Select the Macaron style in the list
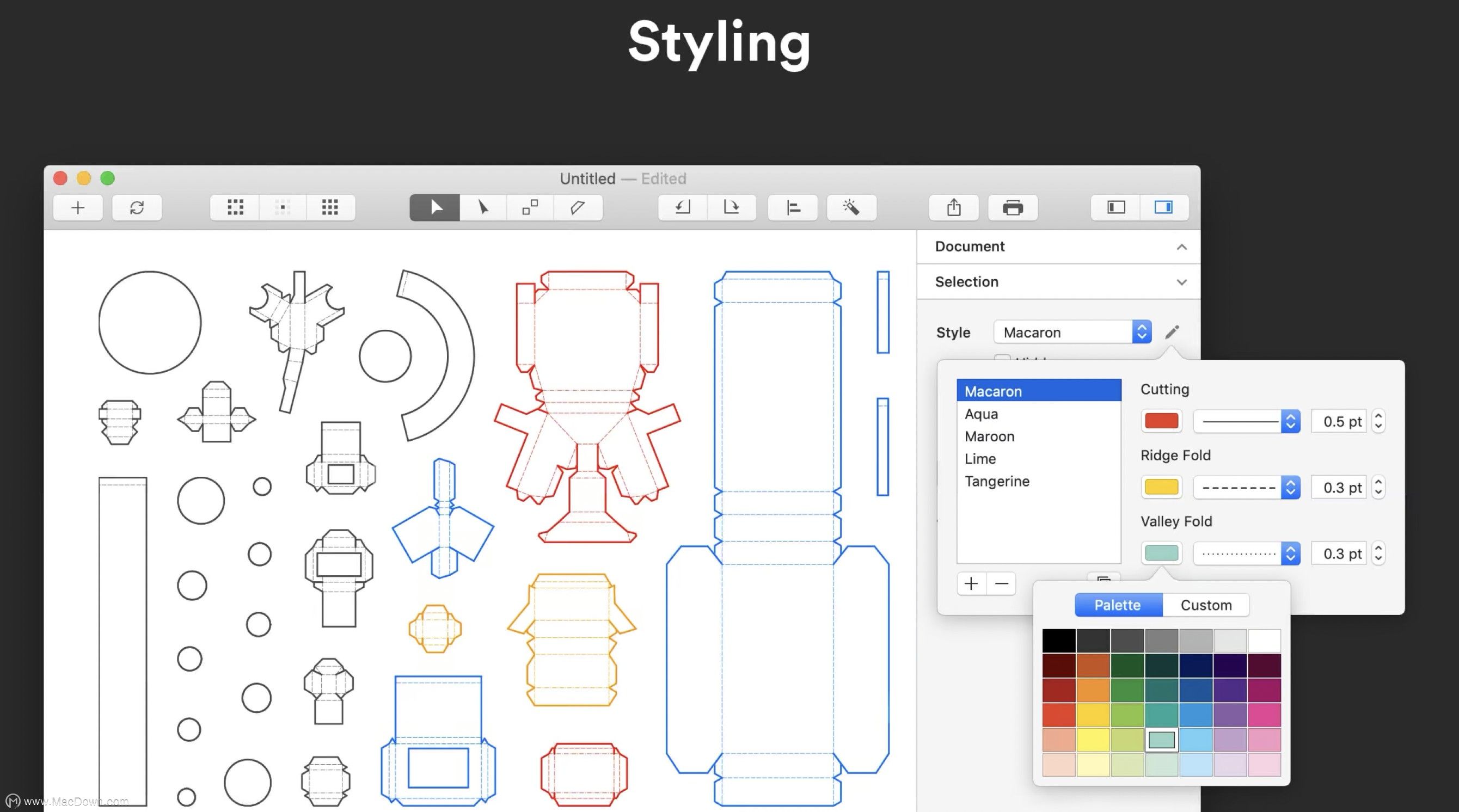1459x812 pixels. pyautogui.click(x=1039, y=391)
